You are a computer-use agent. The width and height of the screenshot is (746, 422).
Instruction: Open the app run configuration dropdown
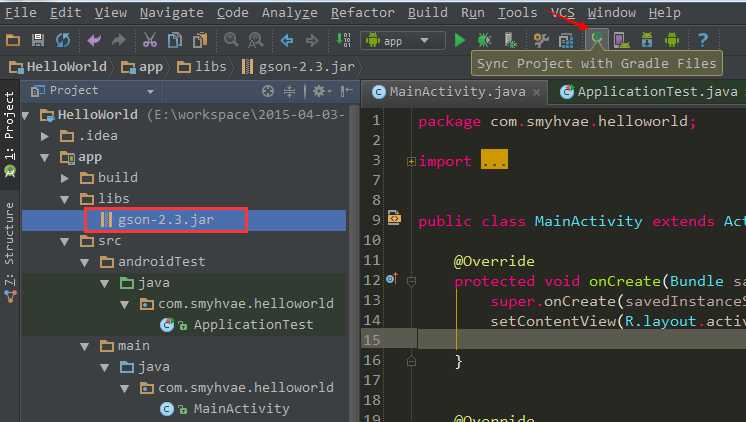click(x=403, y=41)
